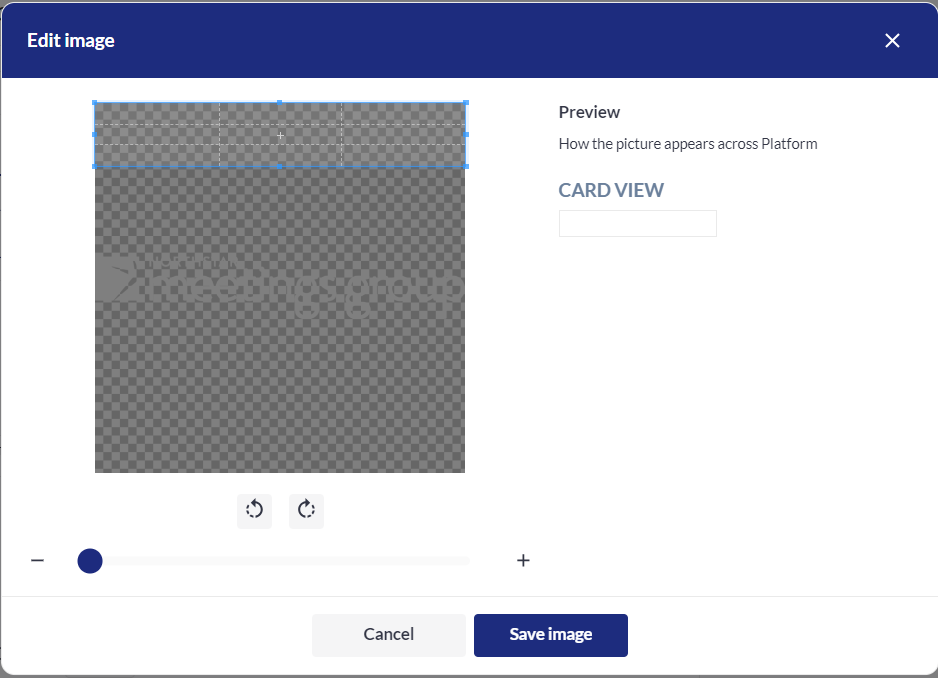Click the crop box bottom-right corner handle

[x=466, y=166]
